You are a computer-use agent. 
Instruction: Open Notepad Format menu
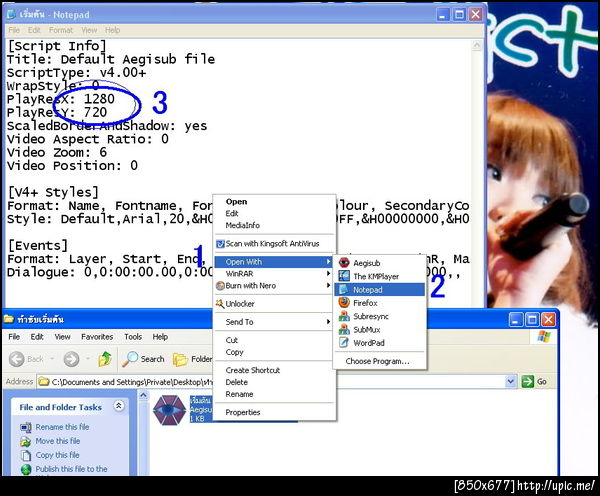click(x=60, y=30)
